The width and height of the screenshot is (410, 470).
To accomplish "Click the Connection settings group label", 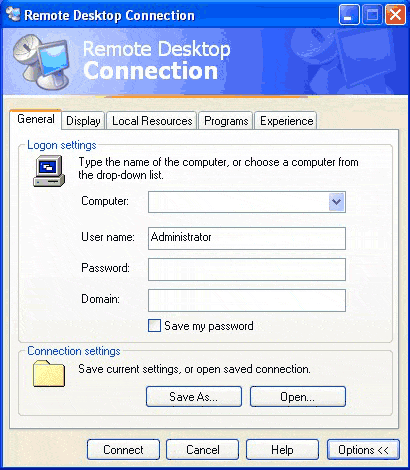I will 74,351.
